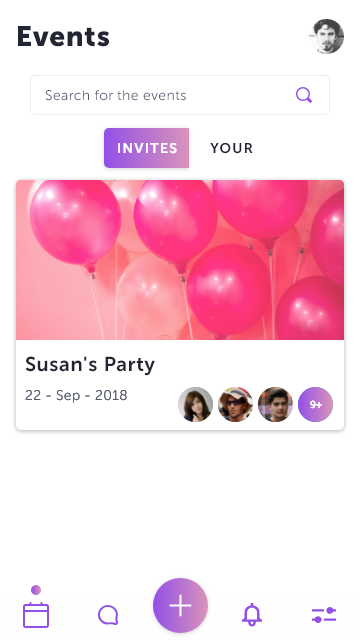Open the pink balloons event image
Screen dimensions: 360x640
click(x=180, y=260)
